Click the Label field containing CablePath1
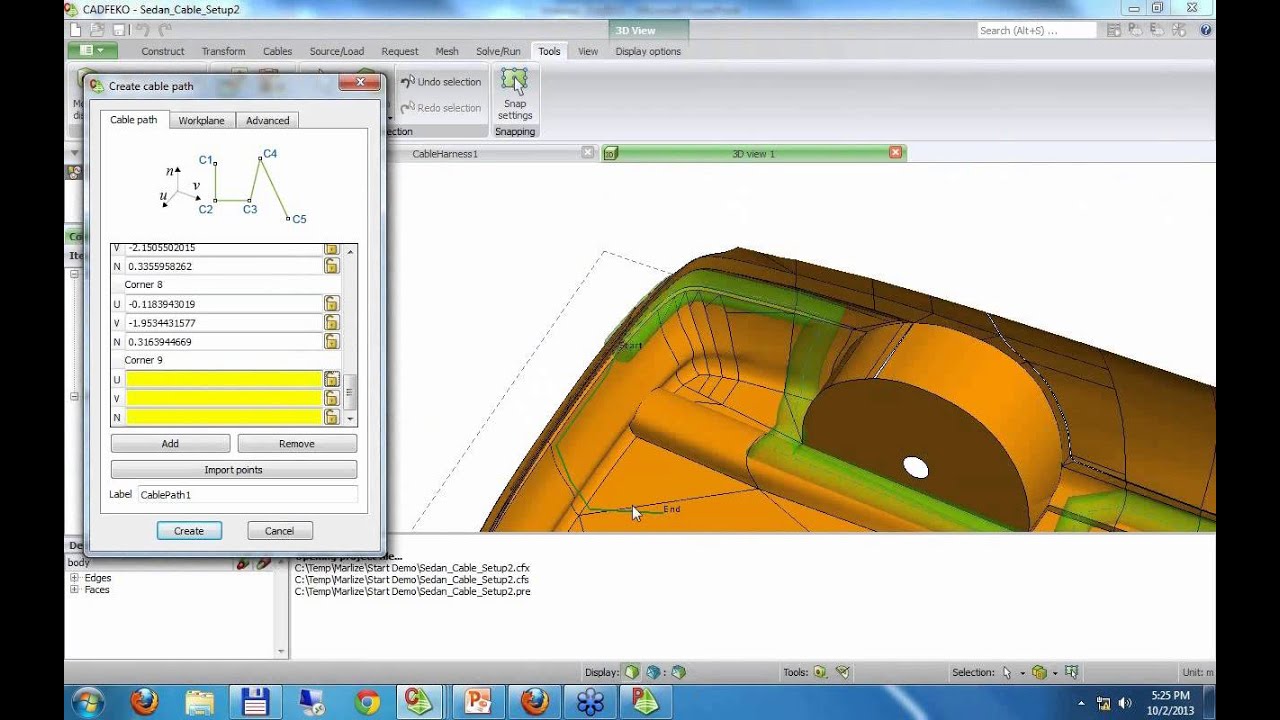Viewport: 1280px width, 720px height. click(x=247, y=495)
